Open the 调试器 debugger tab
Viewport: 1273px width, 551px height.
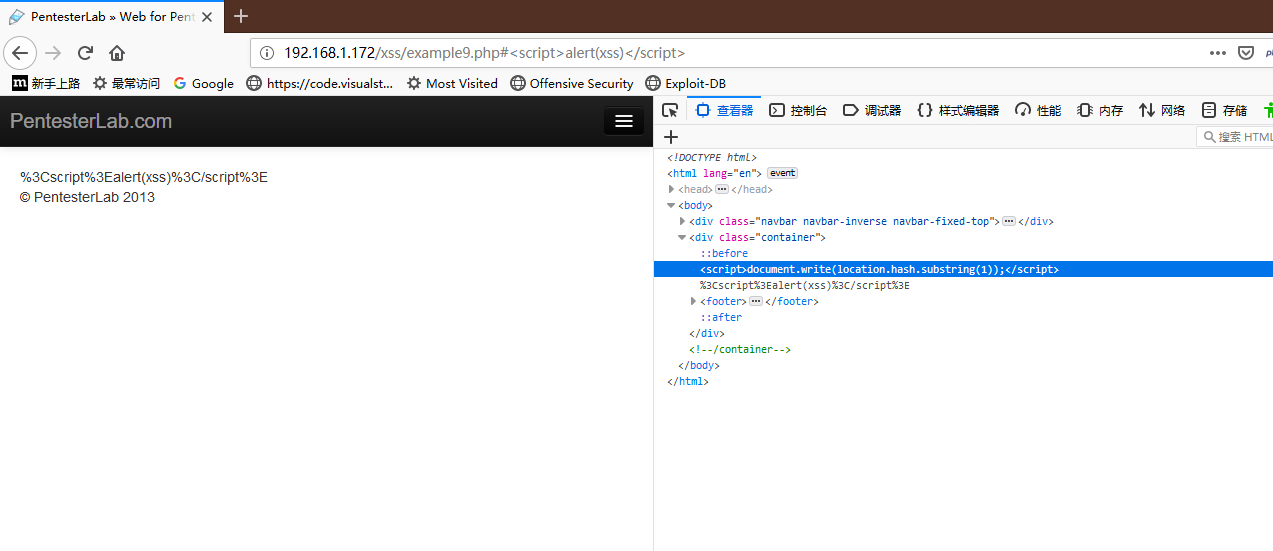coord(872,110)
